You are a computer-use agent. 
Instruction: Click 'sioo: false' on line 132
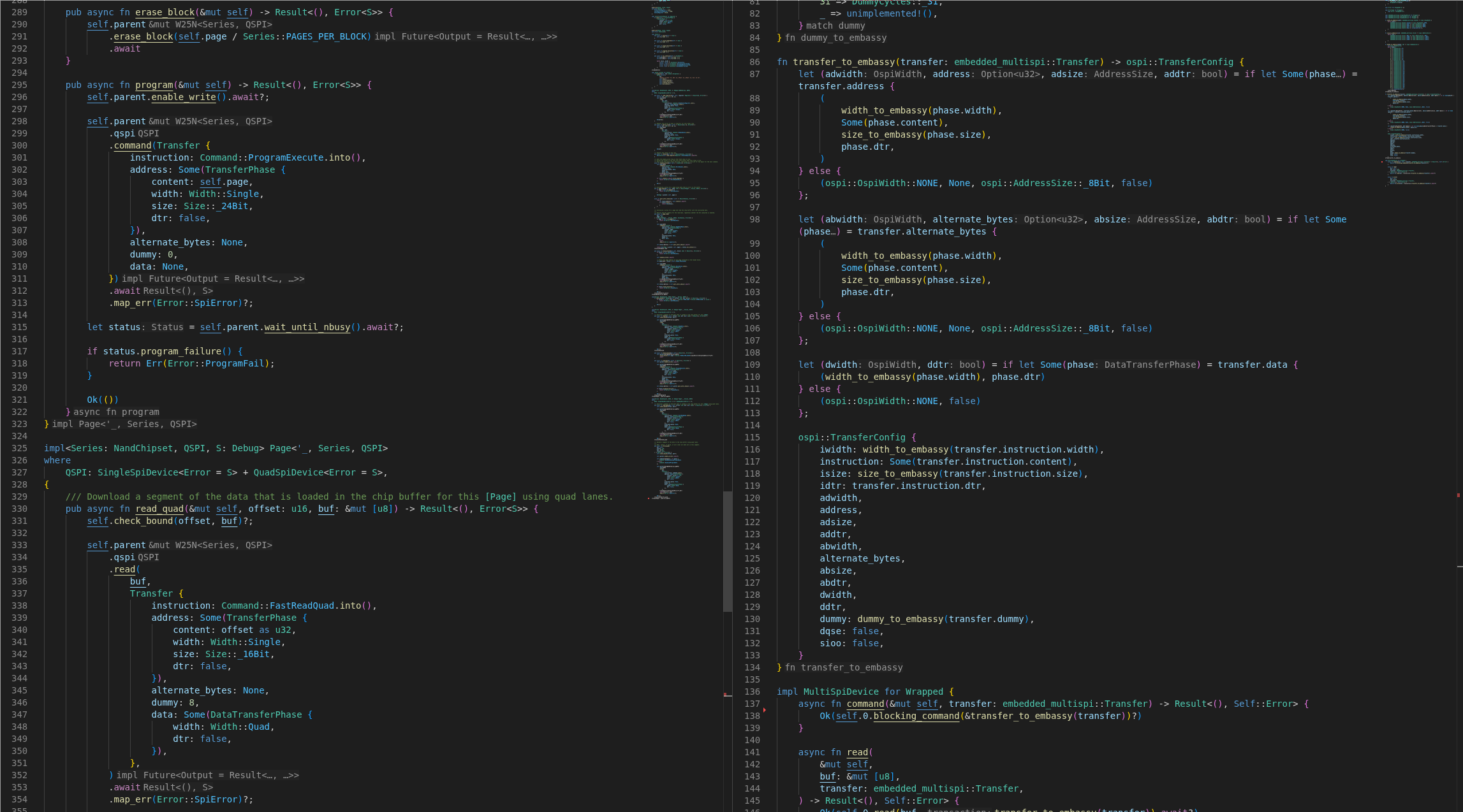pos(849,643)
